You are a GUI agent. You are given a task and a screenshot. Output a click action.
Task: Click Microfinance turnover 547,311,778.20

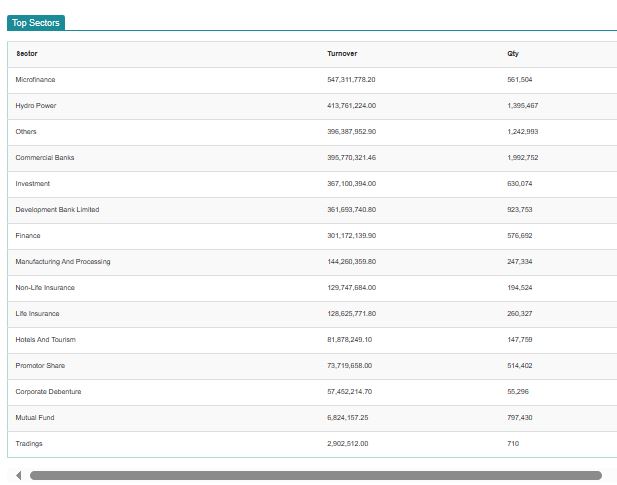click(x=351, y=80)
